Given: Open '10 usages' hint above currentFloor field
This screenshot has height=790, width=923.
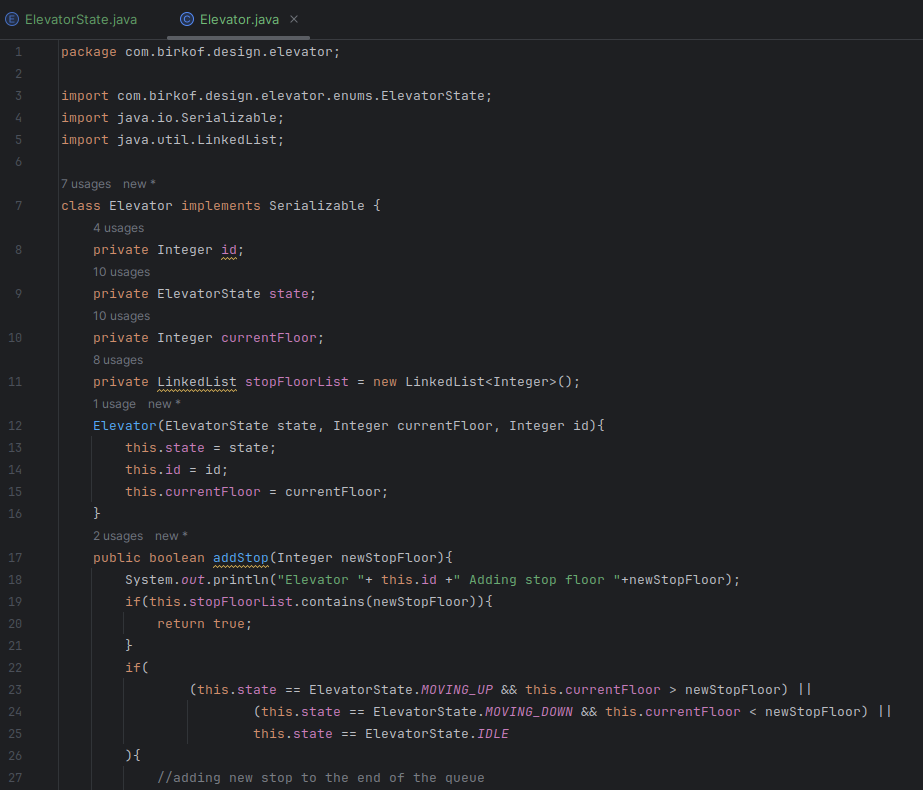Looking at the screenshot, I should [x=121, y=316].
